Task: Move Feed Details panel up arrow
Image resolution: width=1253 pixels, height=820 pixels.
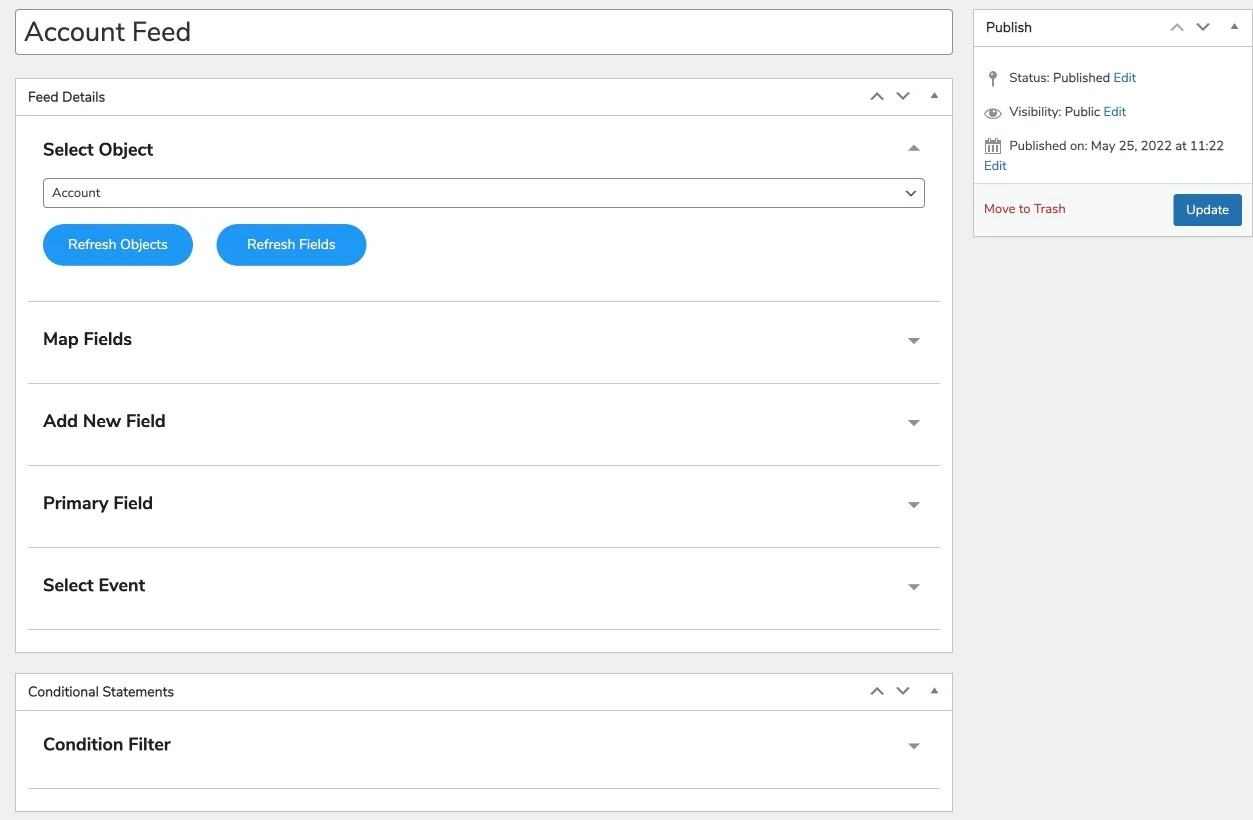Action: (x=877, y=97)
